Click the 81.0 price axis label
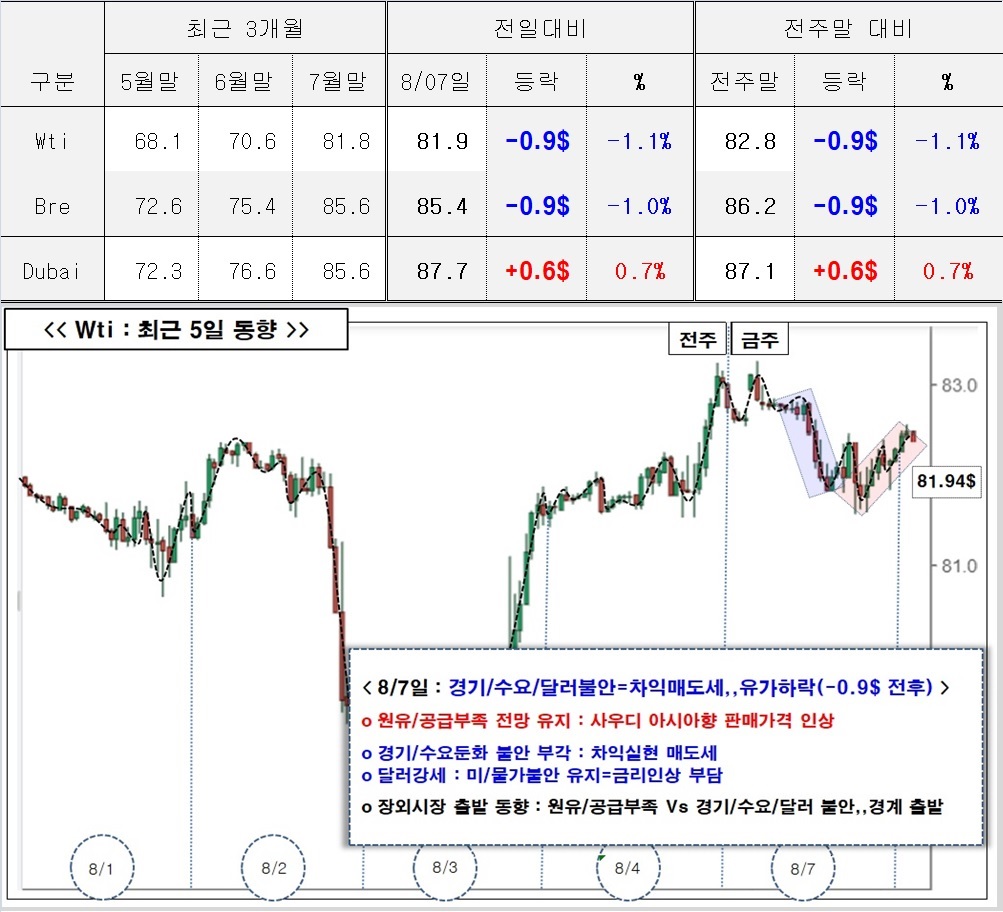Screen dimensions: 1003x912 tap(959, 565)
